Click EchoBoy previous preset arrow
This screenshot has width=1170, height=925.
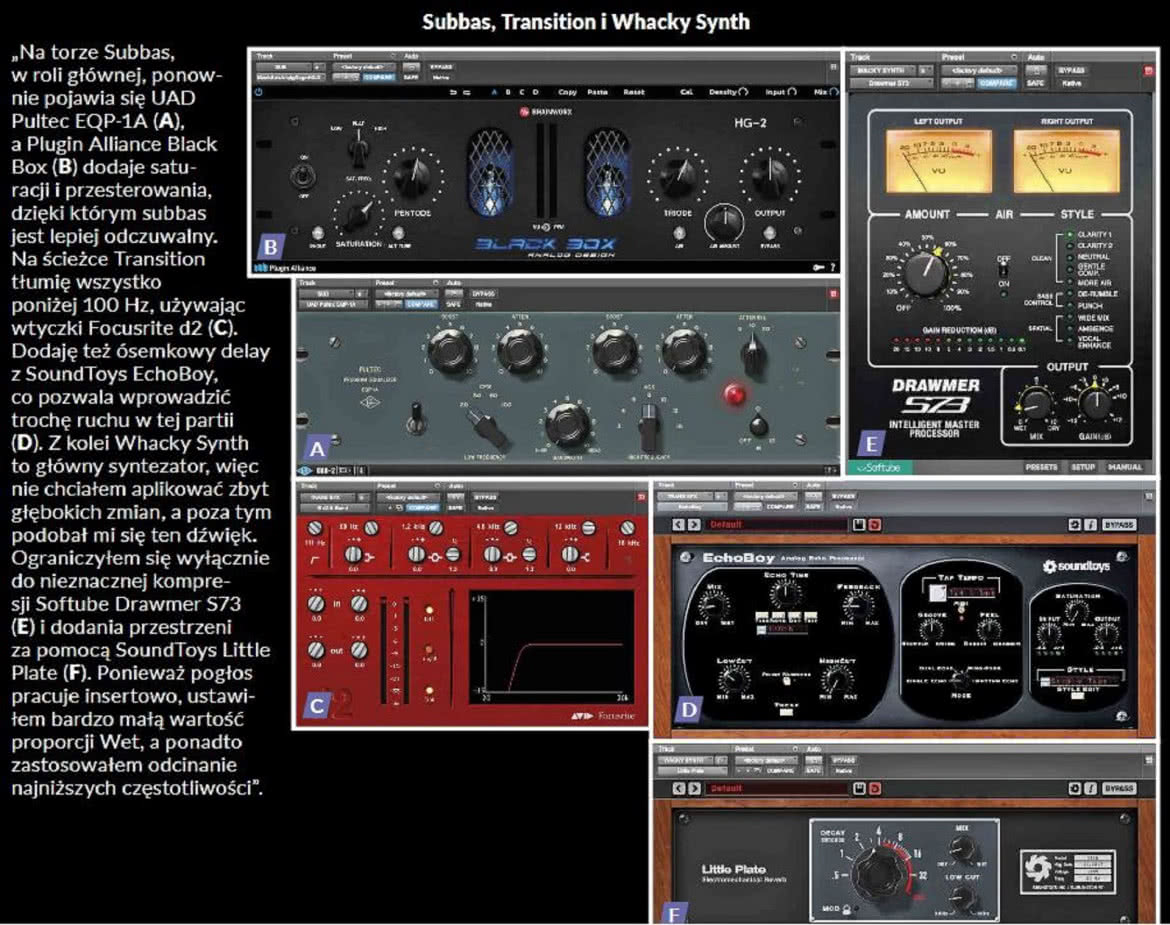(x=678, y=525)
